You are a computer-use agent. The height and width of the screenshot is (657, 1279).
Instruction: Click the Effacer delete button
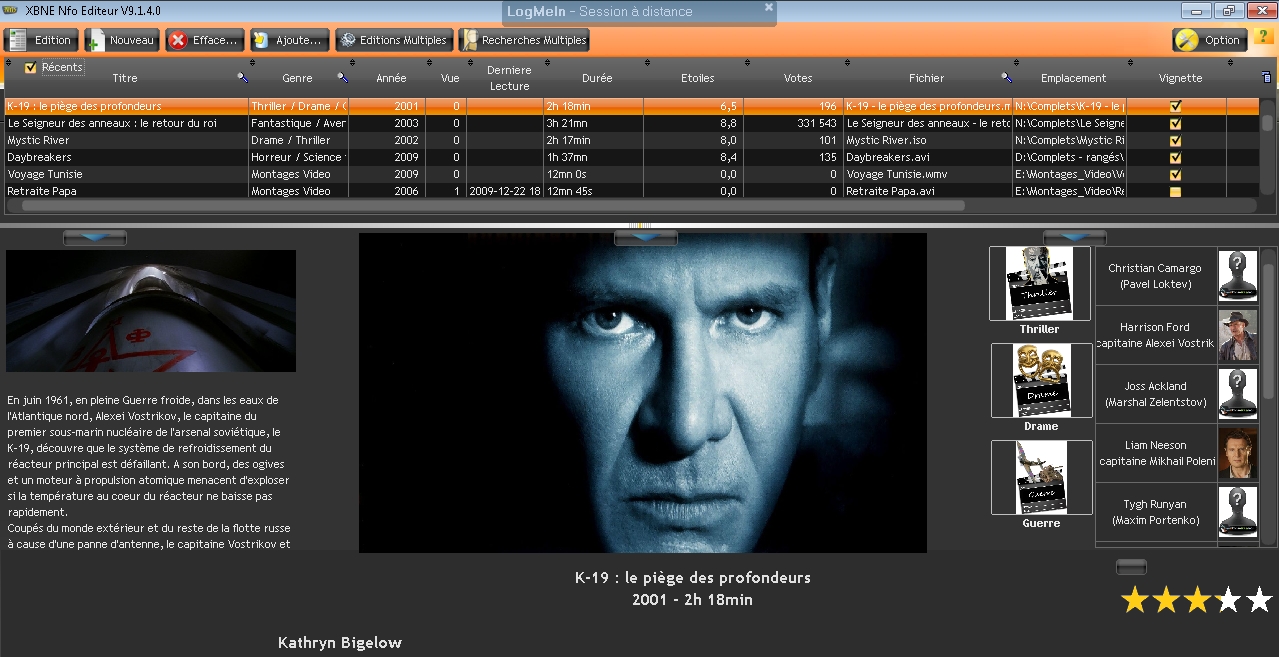click(x=204, y=40)
